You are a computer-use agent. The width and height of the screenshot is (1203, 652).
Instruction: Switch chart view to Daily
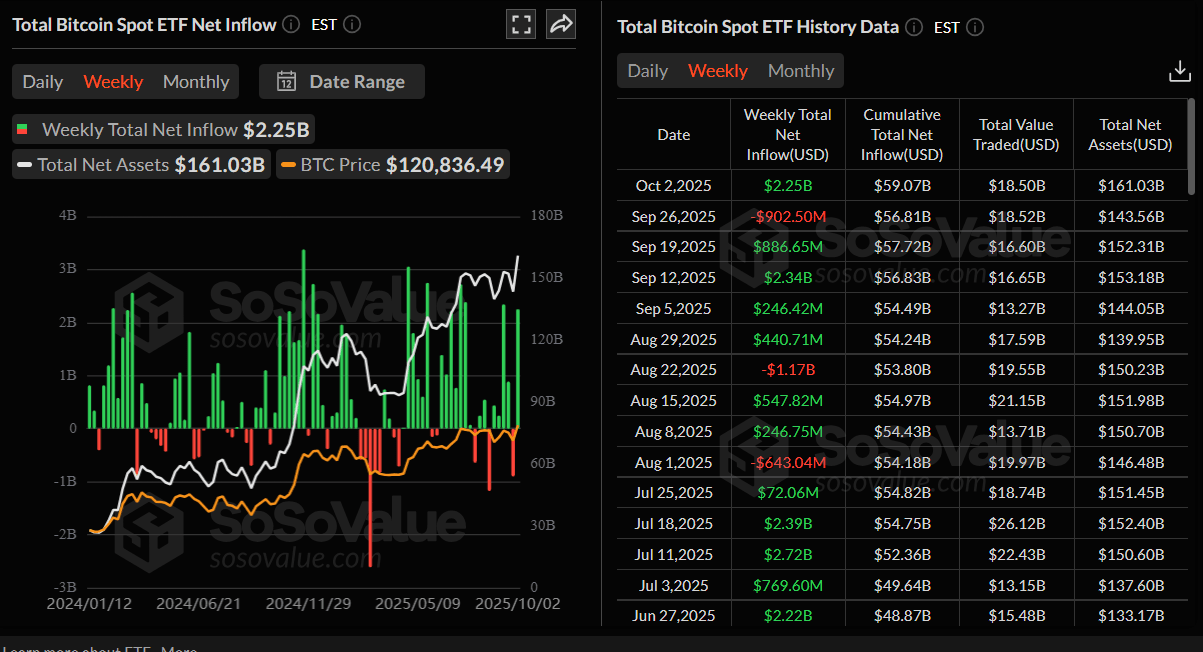coord(42,82)
